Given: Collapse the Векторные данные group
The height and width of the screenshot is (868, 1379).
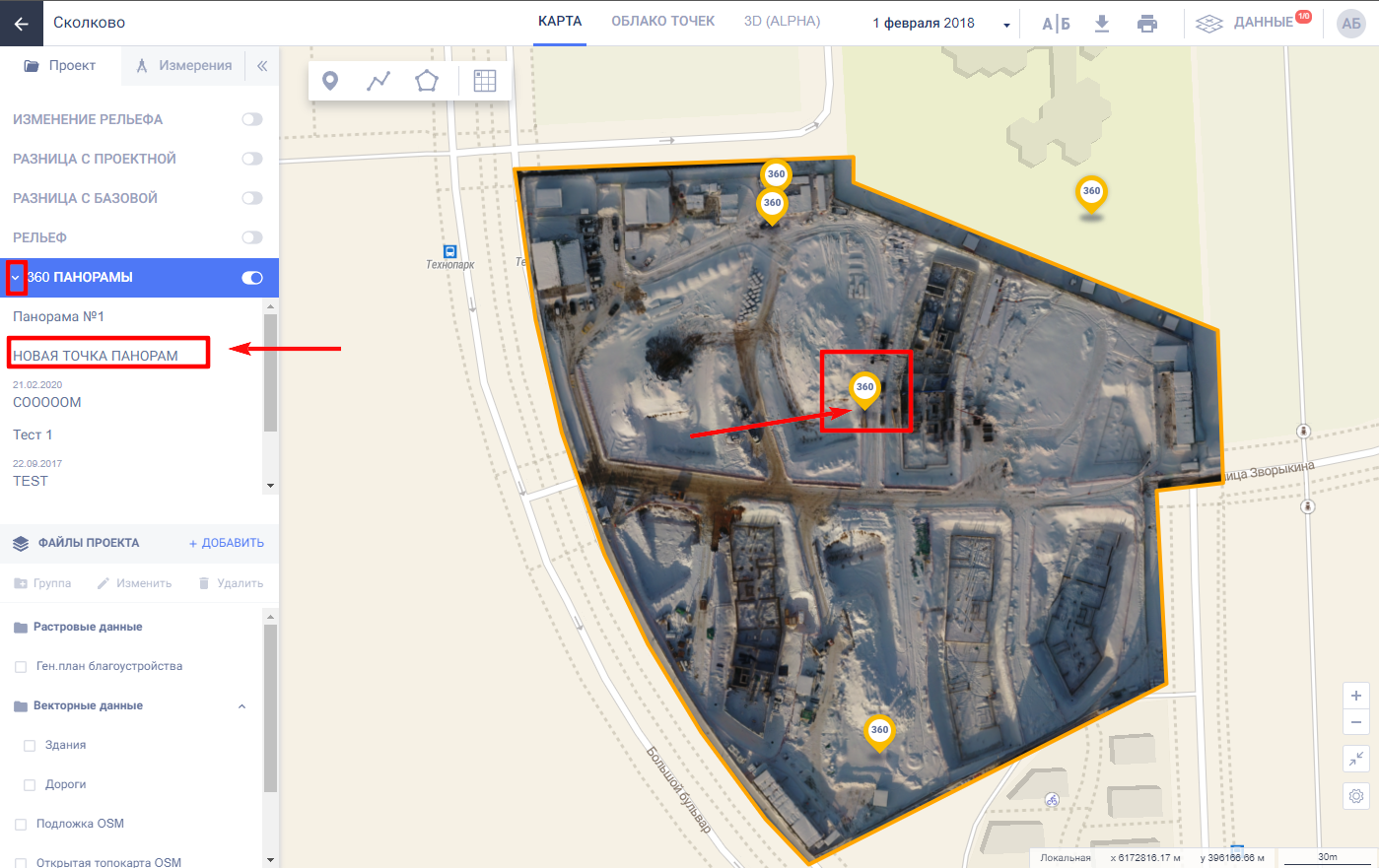Looking at the screenshot, I should (242, 706).
